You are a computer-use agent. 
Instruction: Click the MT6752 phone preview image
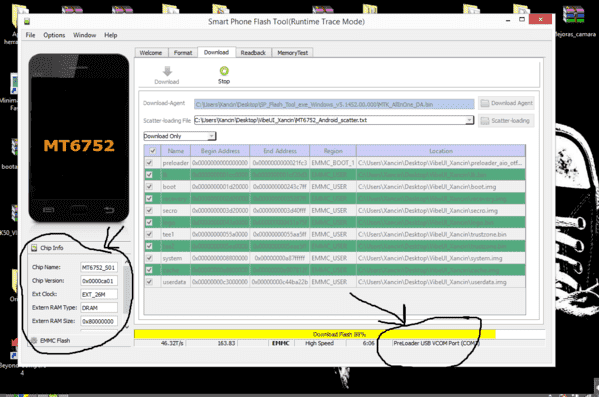click(79, 138)
